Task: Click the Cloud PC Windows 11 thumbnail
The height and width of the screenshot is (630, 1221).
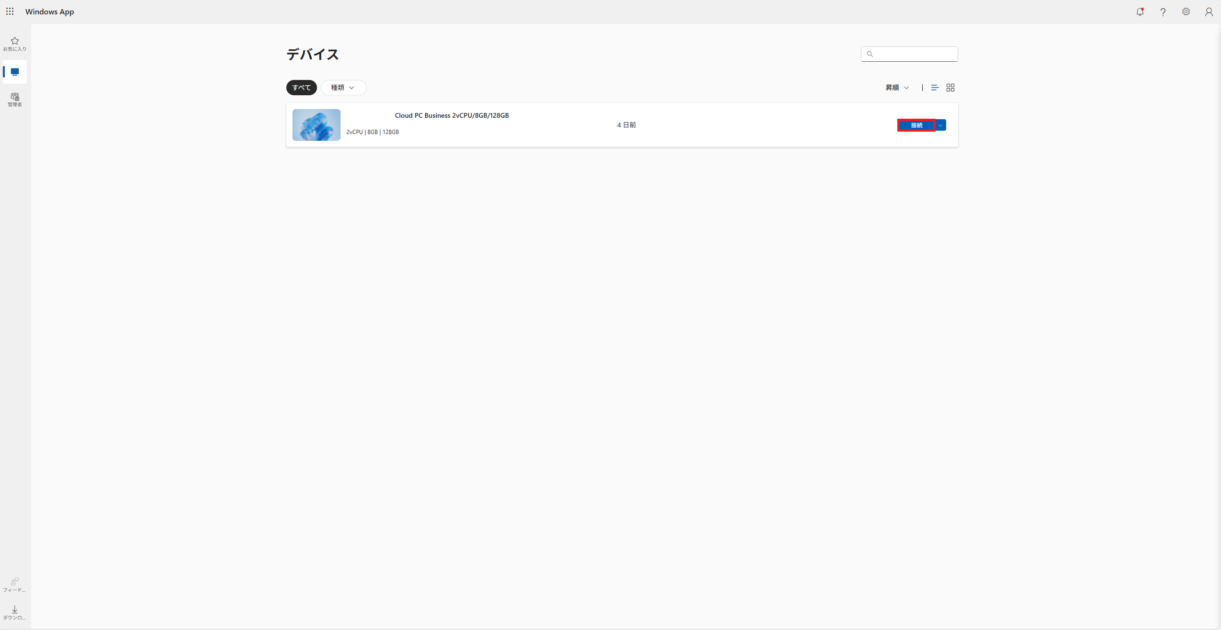Action: (x=316, y=125)
